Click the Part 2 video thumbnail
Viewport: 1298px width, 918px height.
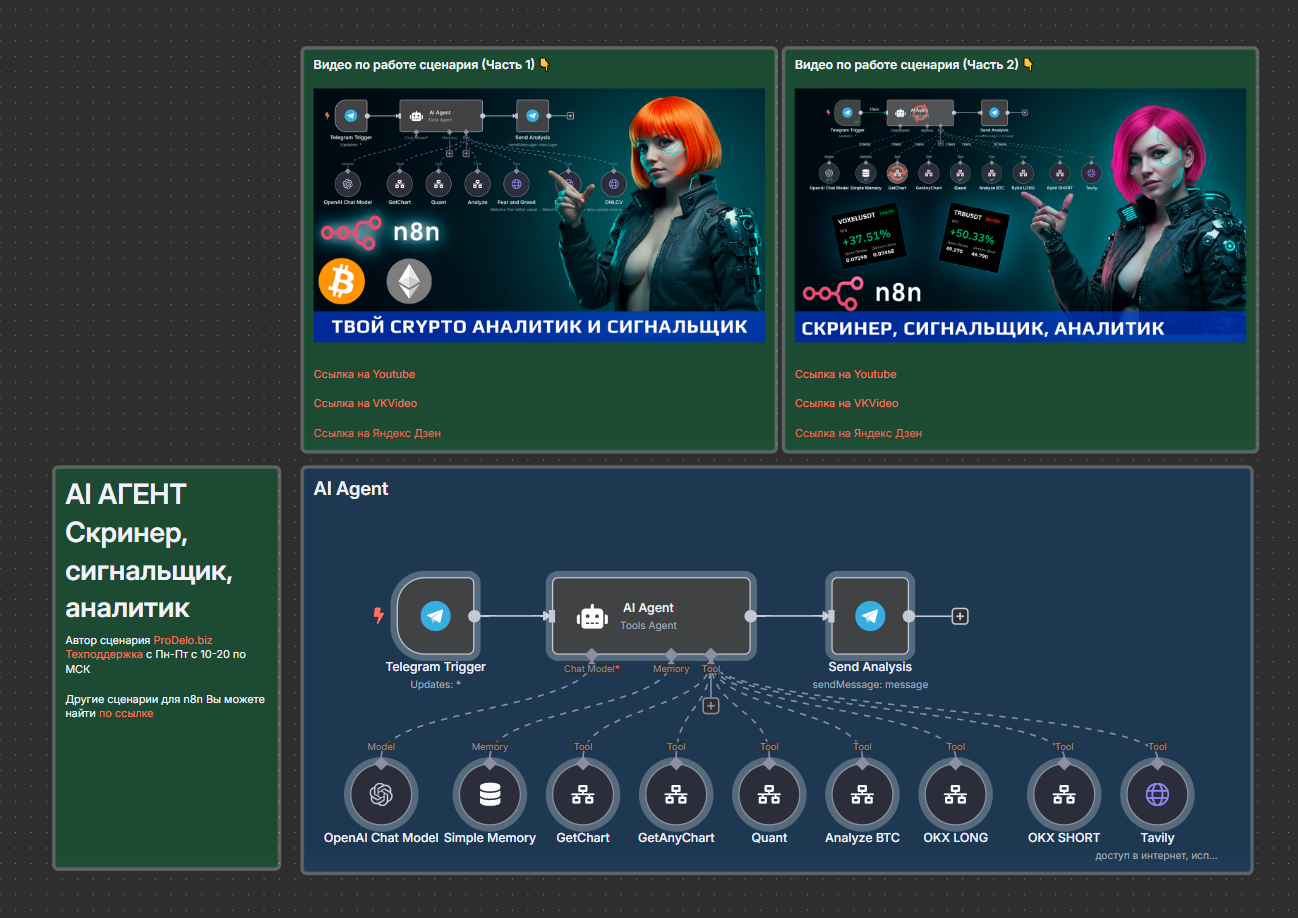(1020, 215)
